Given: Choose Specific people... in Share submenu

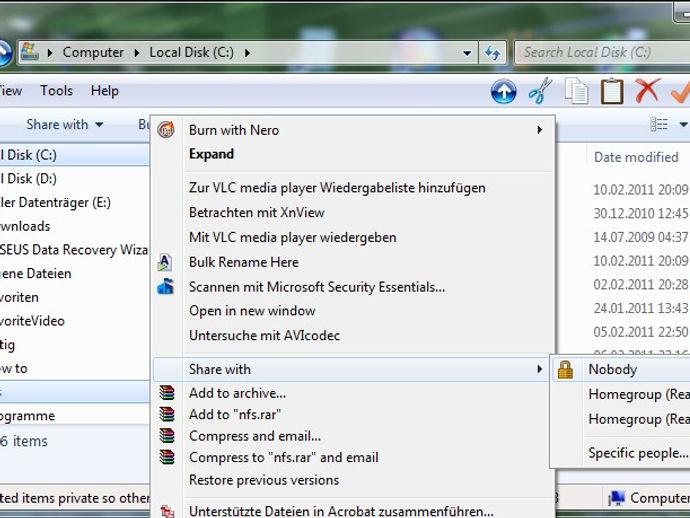Looking at the screenshot, I should click(x=638, y=453).
